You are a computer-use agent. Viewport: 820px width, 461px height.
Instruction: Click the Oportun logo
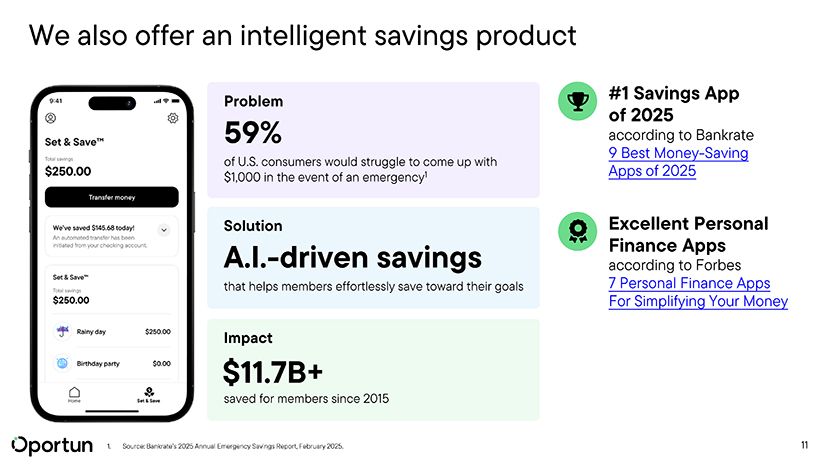52,445
